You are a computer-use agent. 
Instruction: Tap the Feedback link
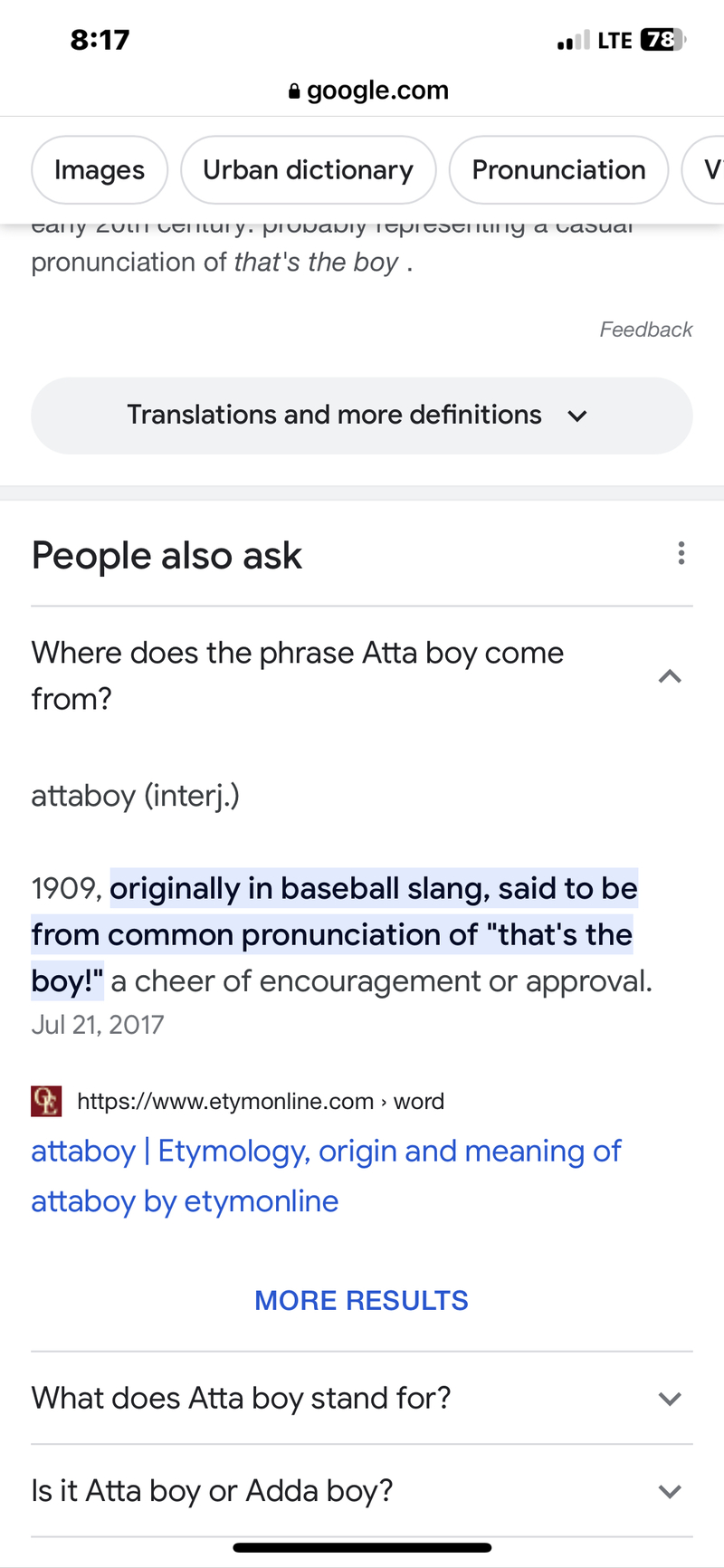[x=646, y=330]
